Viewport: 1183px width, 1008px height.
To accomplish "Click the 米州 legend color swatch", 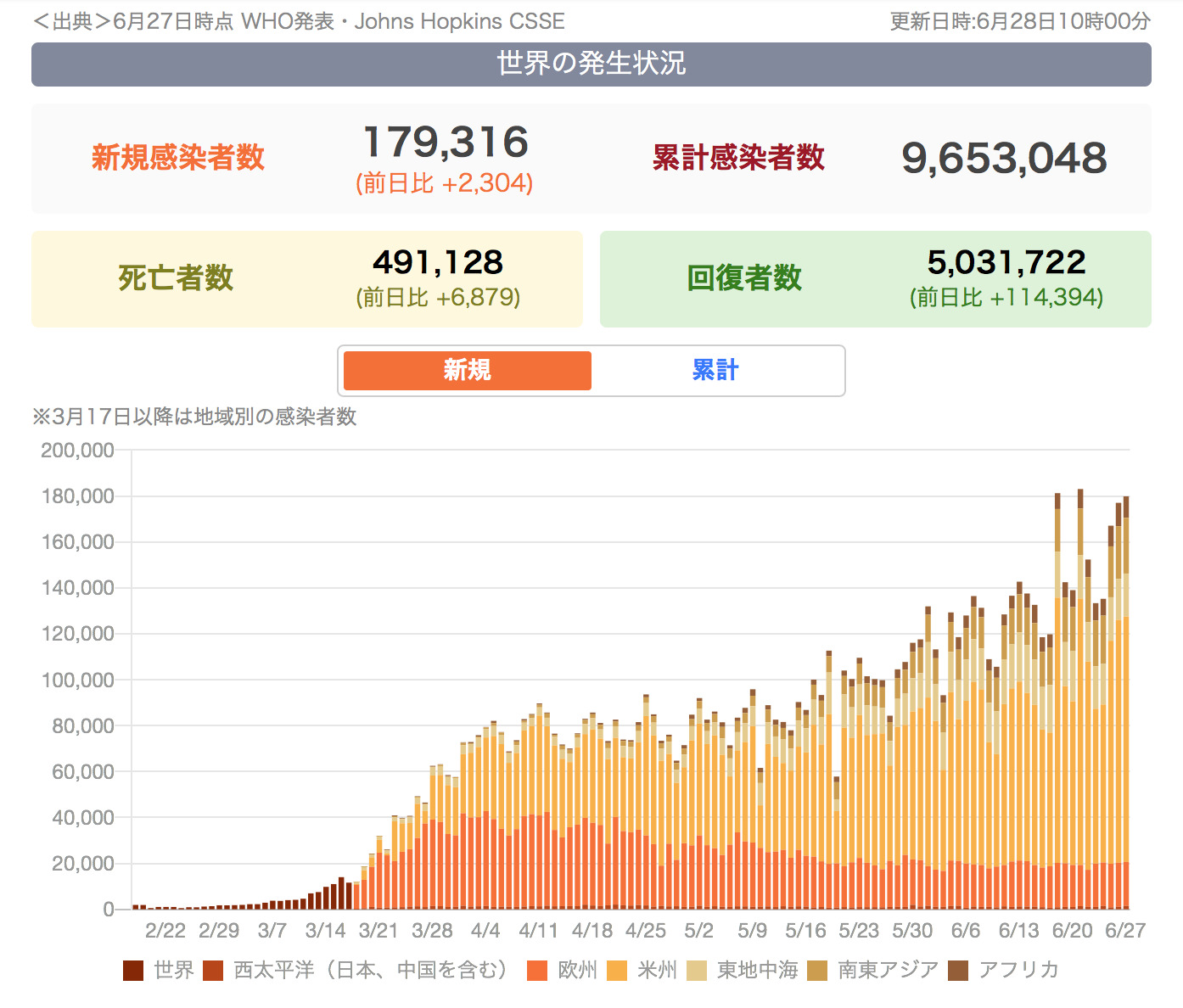I will click(x=617, y=970).
